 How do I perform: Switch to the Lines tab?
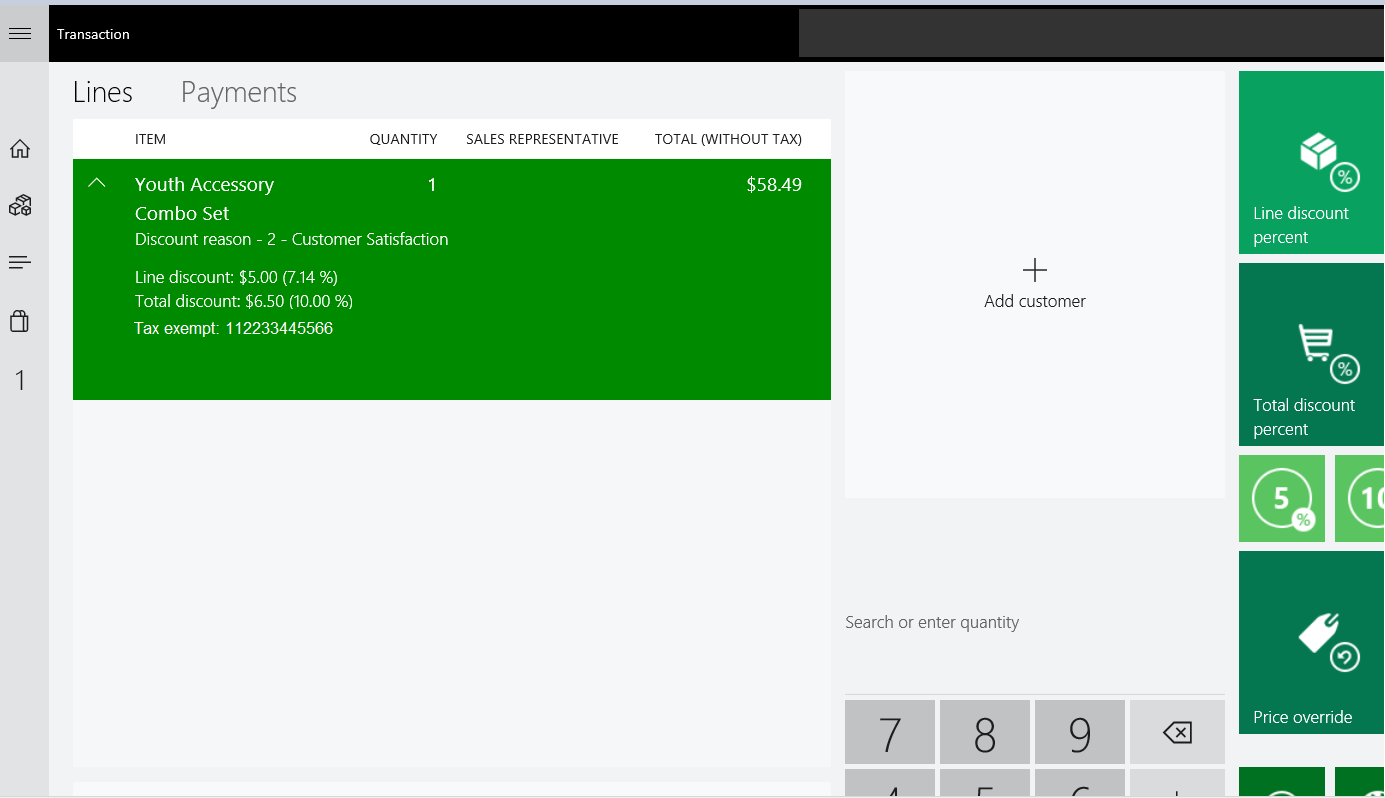[103, 93]
